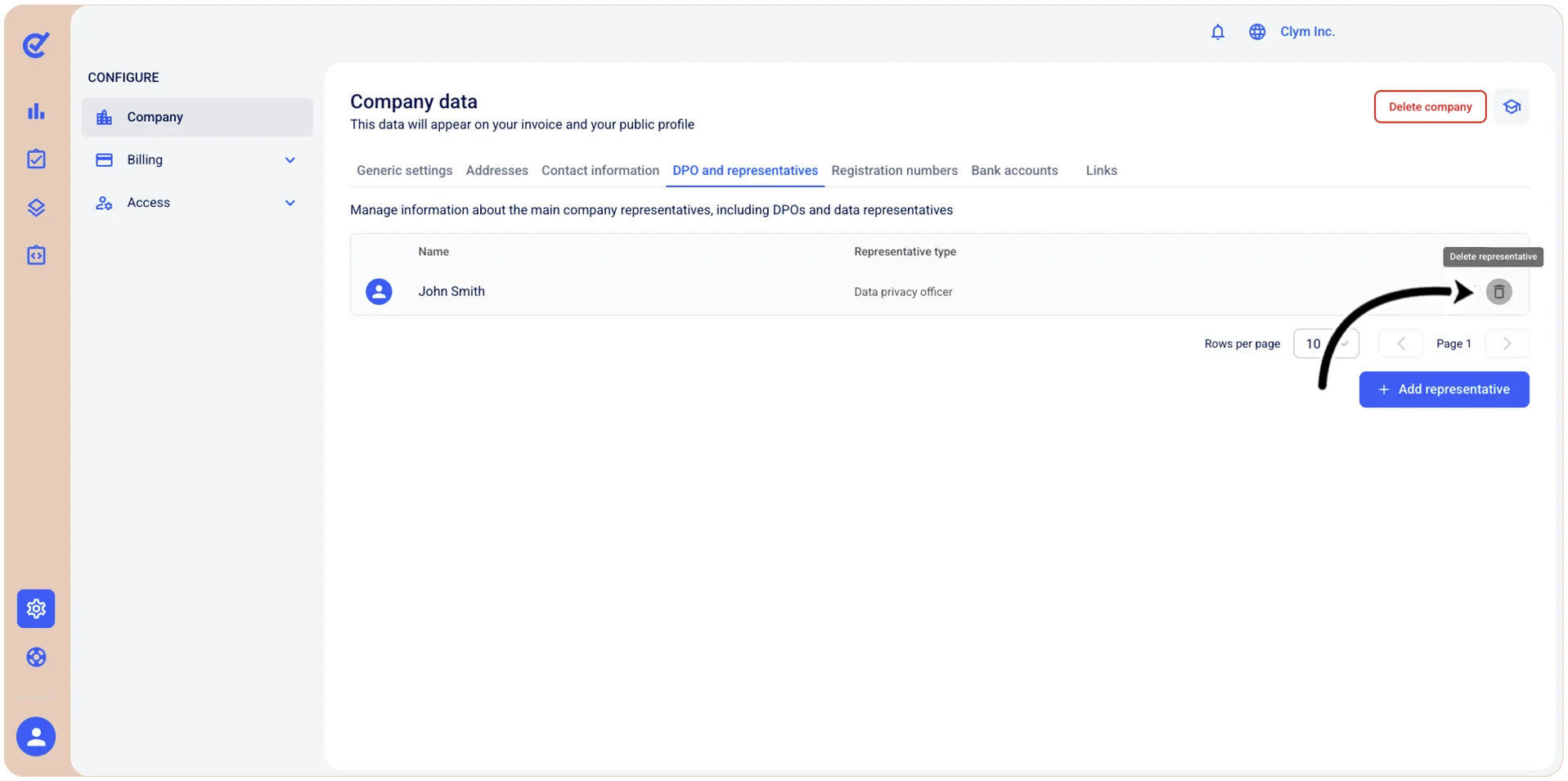Open the checklist tasks sidebar icon
Image resolution: width=1568 pixels, height=781 pixels.
tap(36, 159)
